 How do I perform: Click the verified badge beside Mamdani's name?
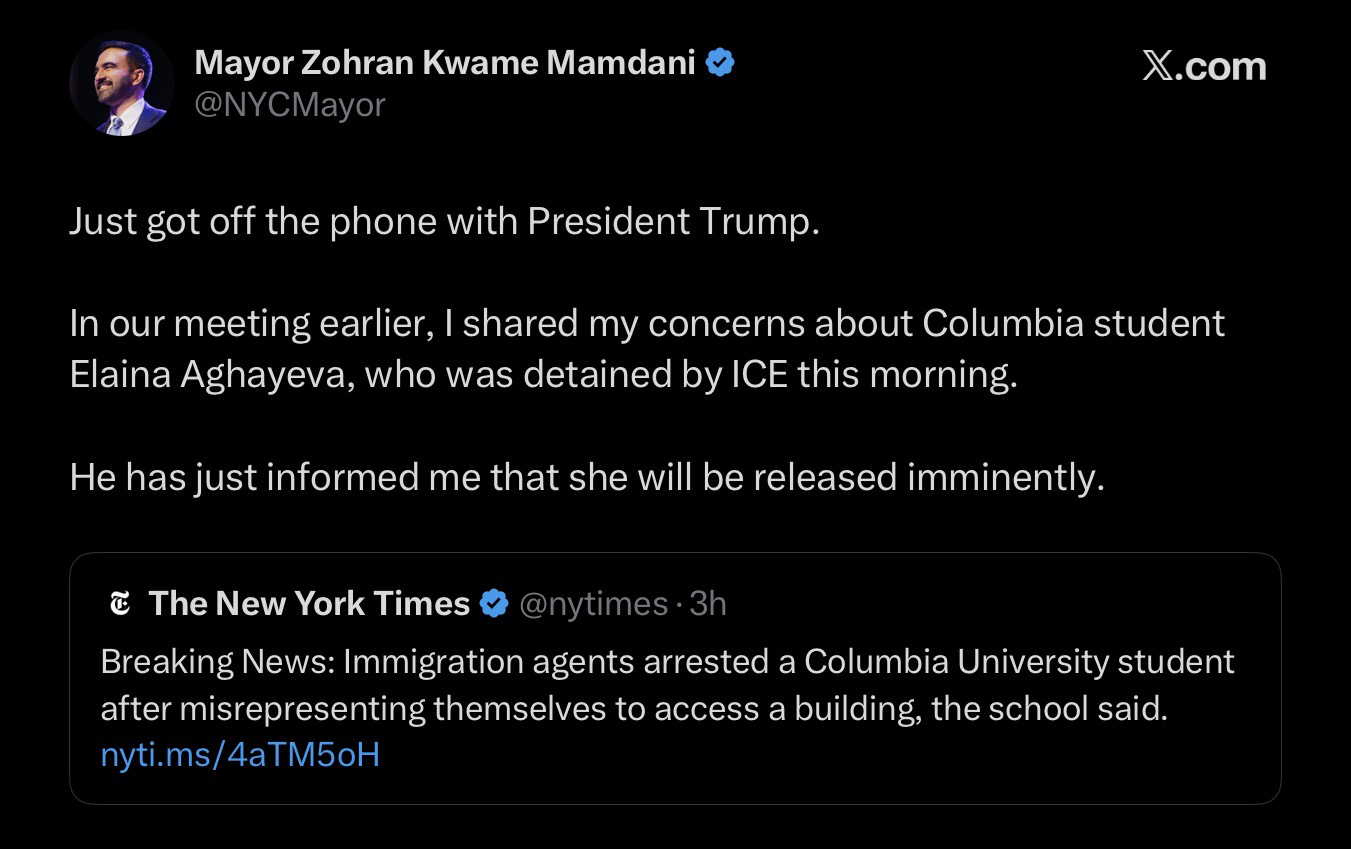[721, 63]
